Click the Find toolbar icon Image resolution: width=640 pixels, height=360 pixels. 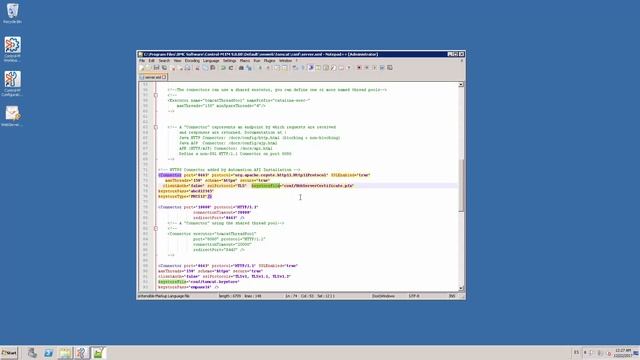tap(241, 68)
